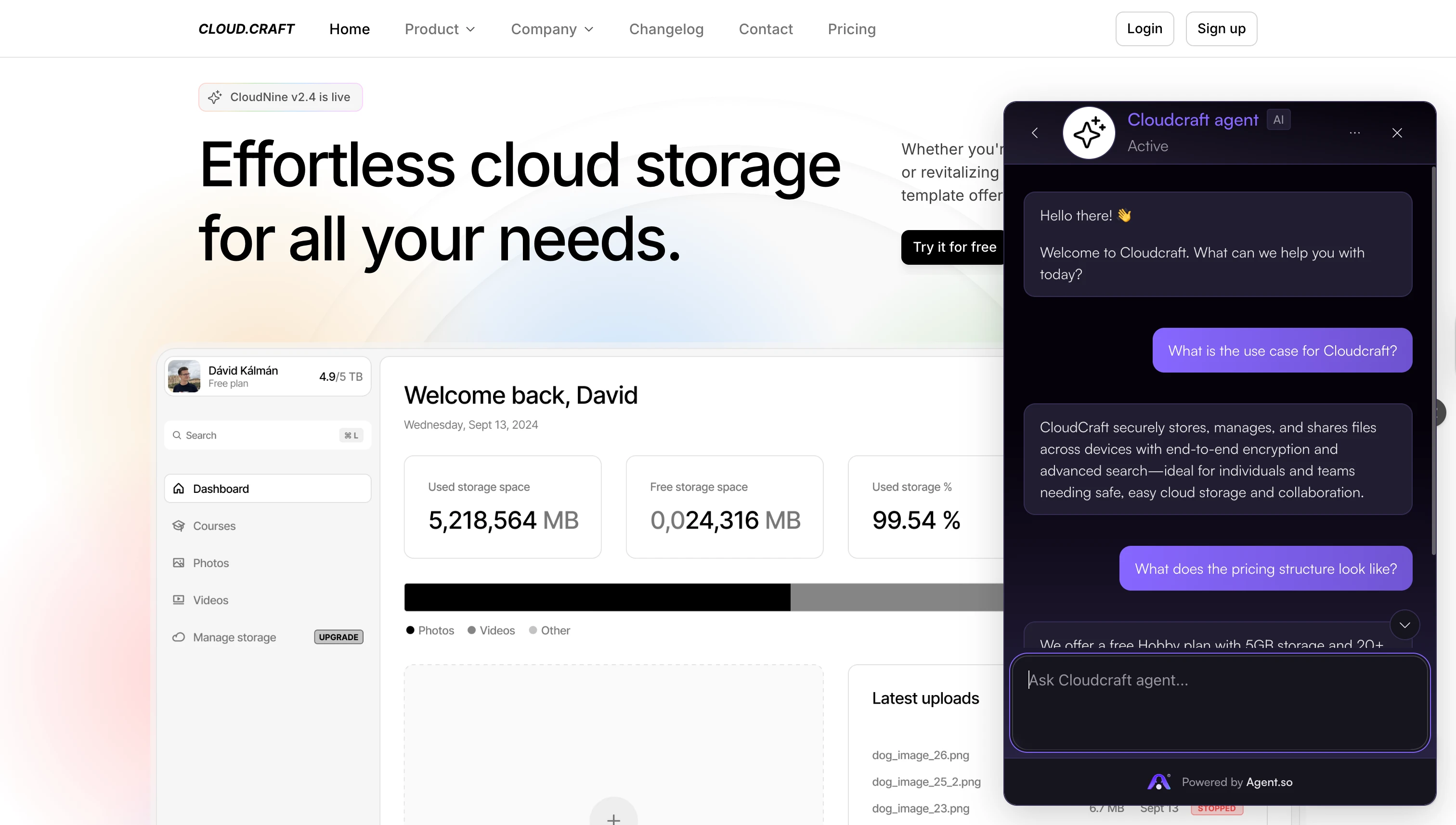Focus the Ask Cloudcraft agent input field

(1219, 703)
